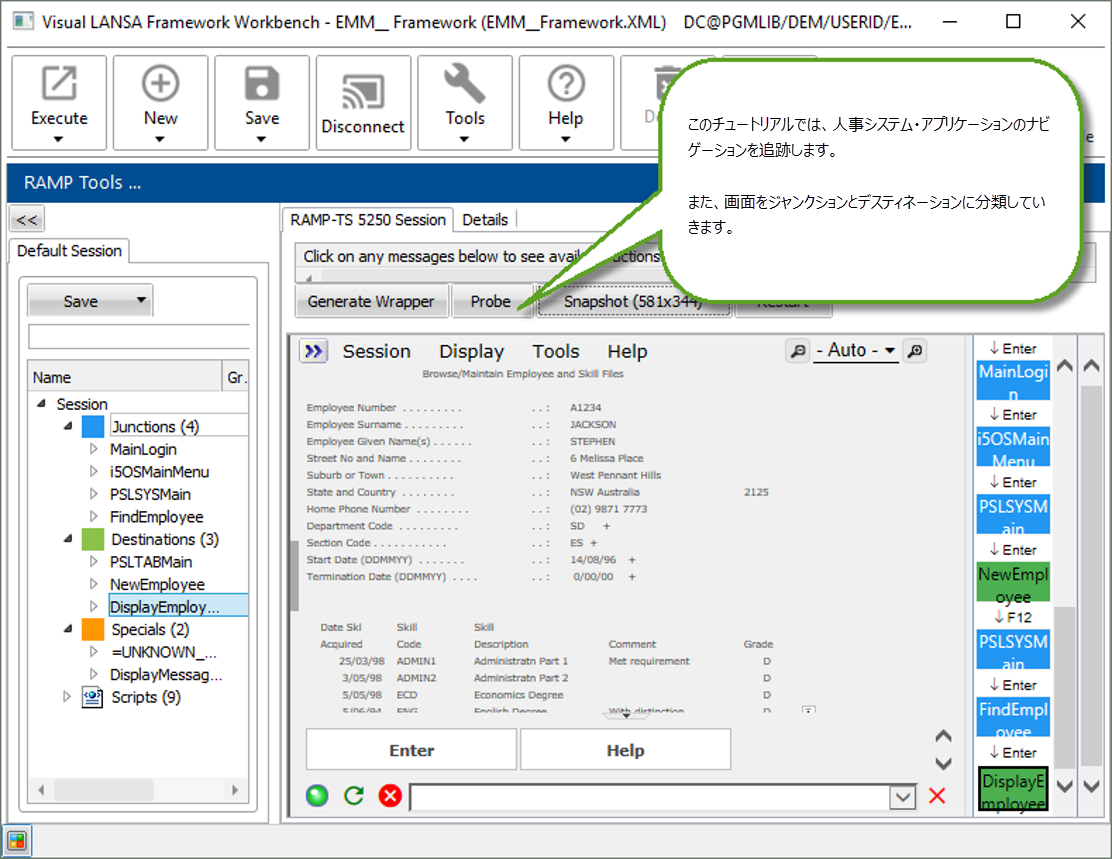This screenshot has height=859, width=1112.
Task: Click the Disconnect toolbar icon
Action: 363,92
